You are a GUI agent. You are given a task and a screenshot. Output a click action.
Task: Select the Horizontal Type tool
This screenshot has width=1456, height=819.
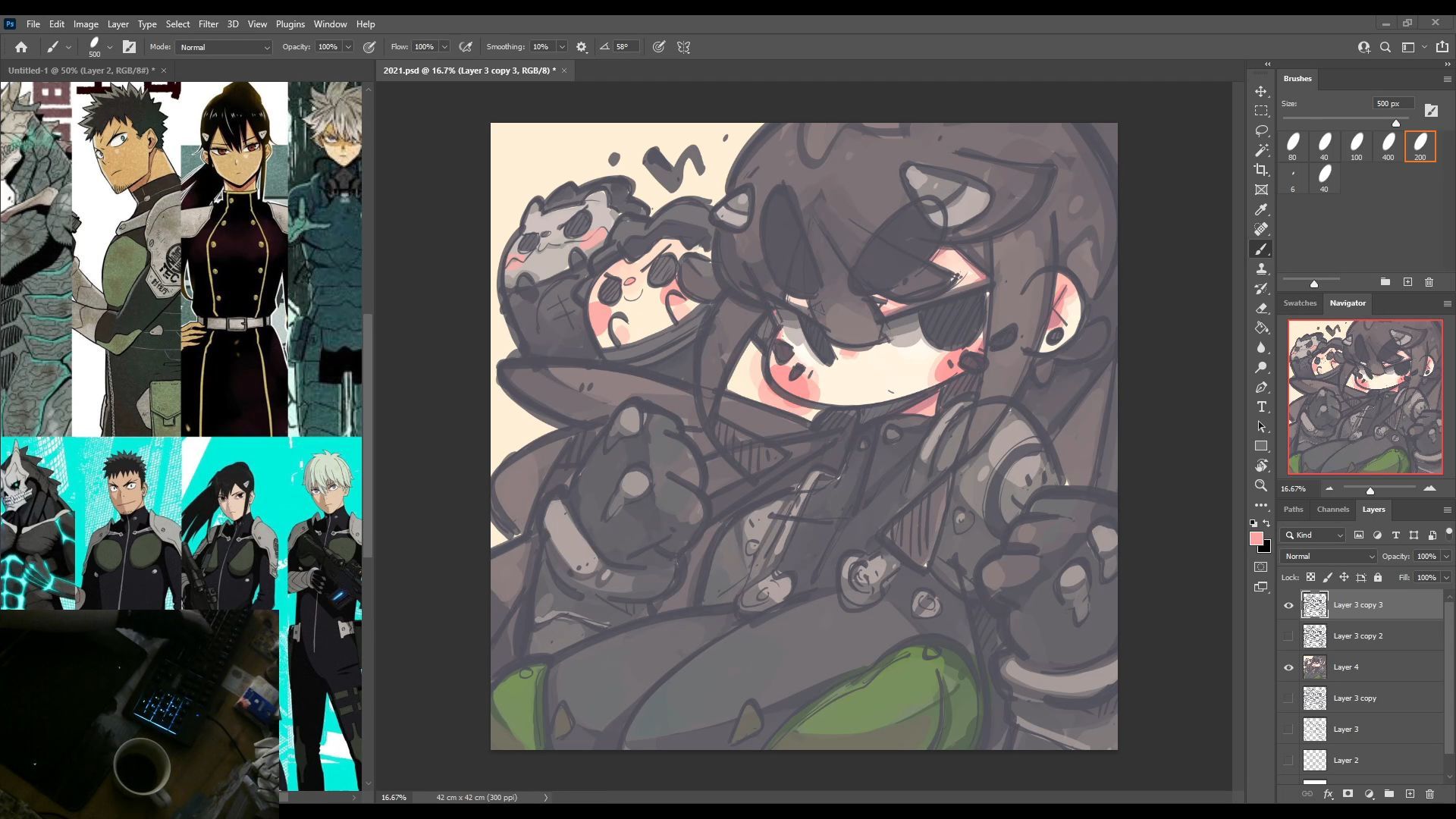[1261, 406]
